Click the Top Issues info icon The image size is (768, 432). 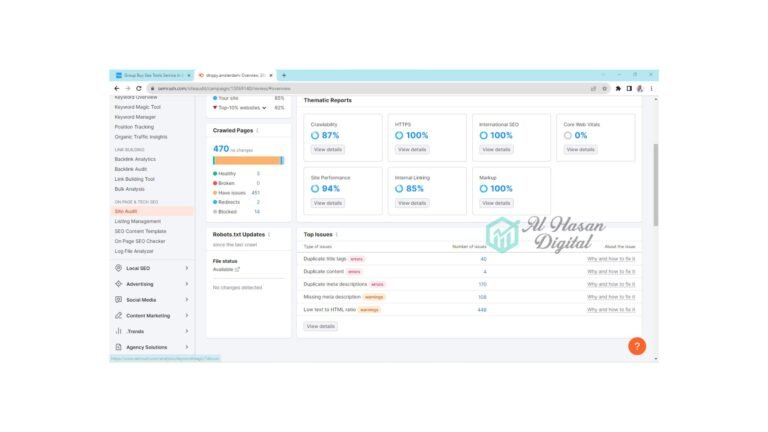point(337,234)
